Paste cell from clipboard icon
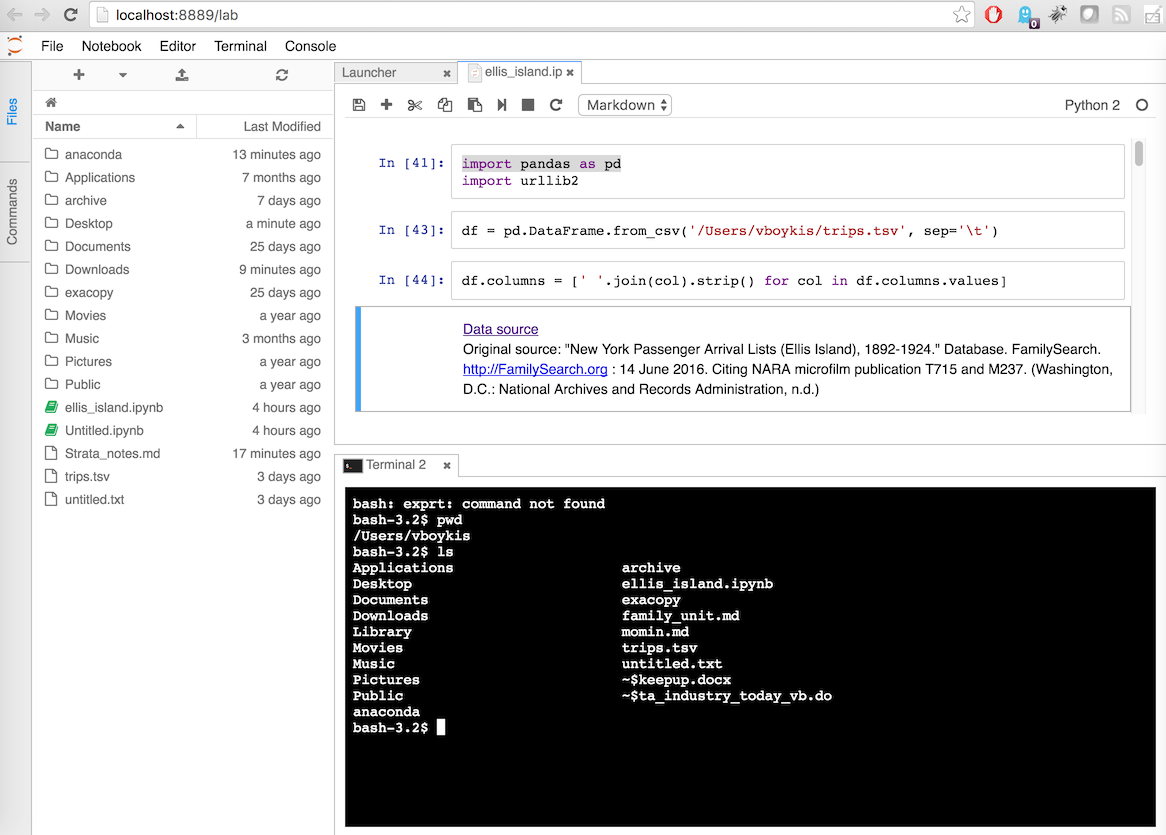The image size is (1166, 835). pos(474,105)
